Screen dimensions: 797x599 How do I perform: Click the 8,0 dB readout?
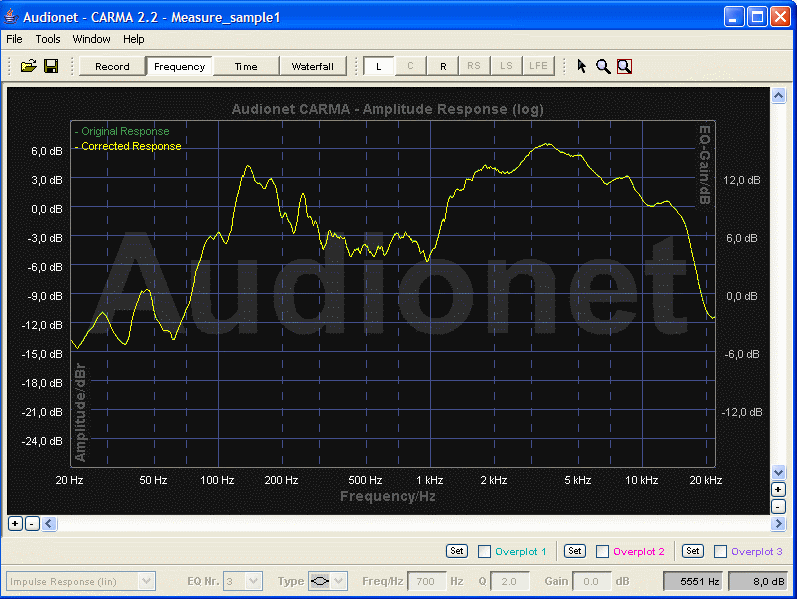click(759, 581)
